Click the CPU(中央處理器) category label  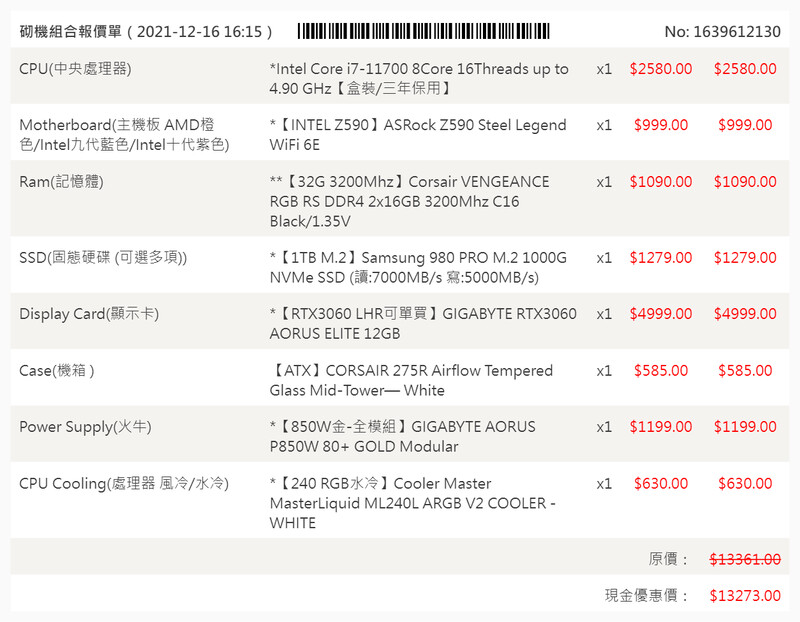[x=75, y=69]
